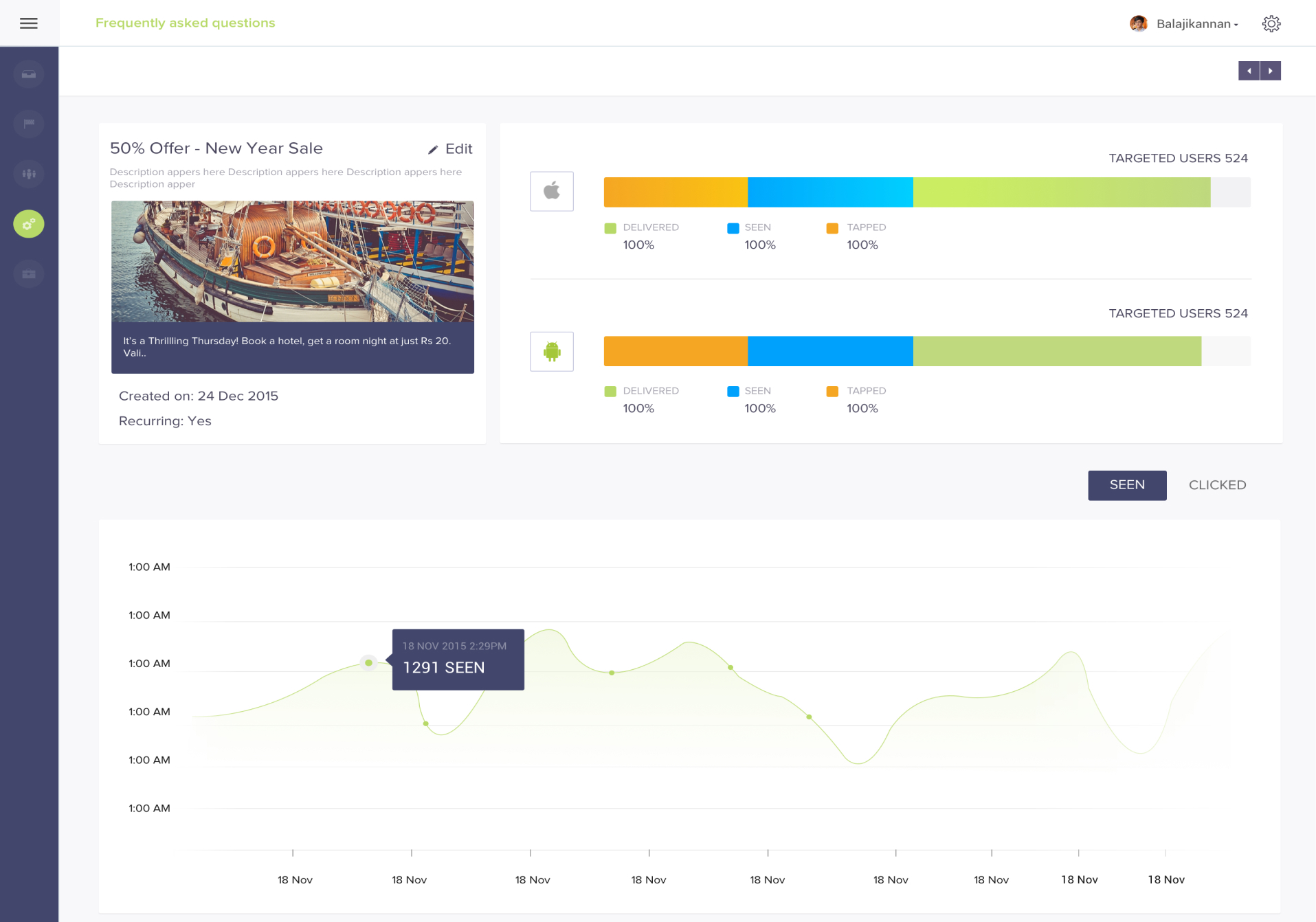The image size is (1316, 922).
Task: Expand the Balajikannan user dropdown
Action: tap(1197, 24)
